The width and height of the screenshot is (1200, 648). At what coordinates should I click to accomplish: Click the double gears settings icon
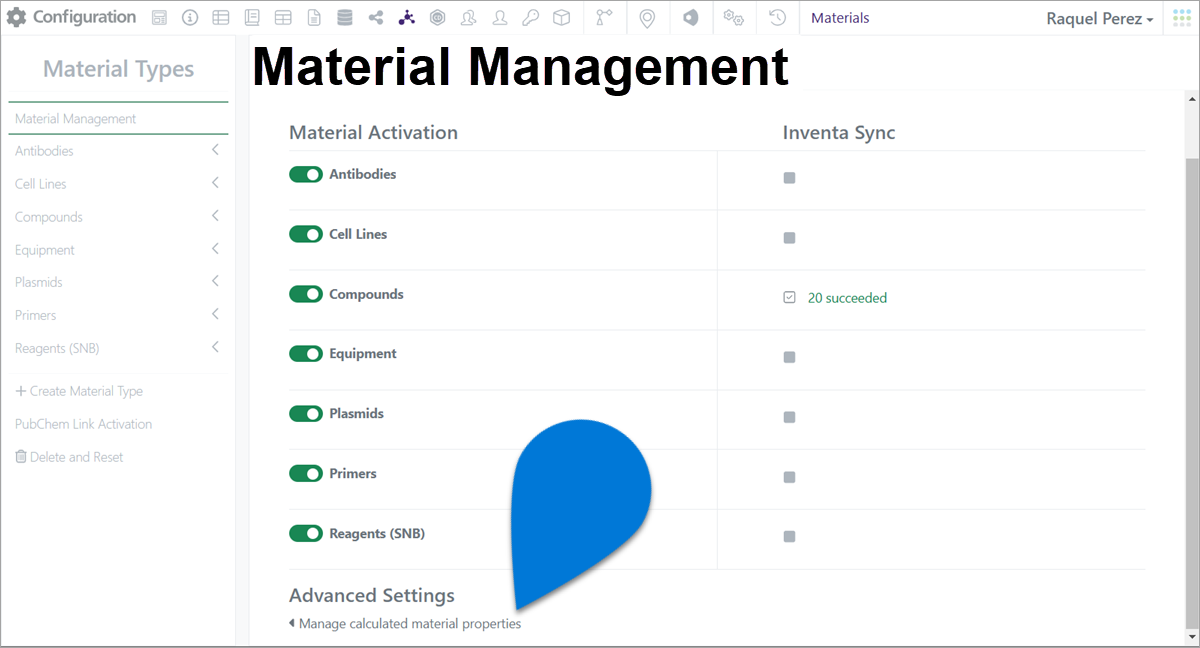click(734, 18)
